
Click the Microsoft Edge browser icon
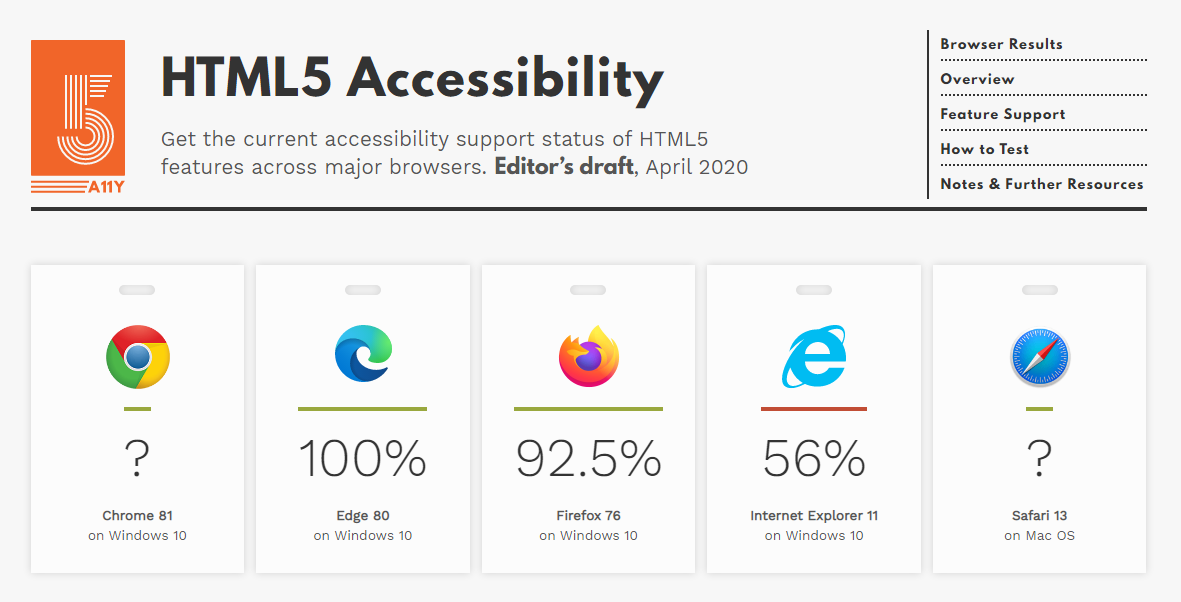363,354
